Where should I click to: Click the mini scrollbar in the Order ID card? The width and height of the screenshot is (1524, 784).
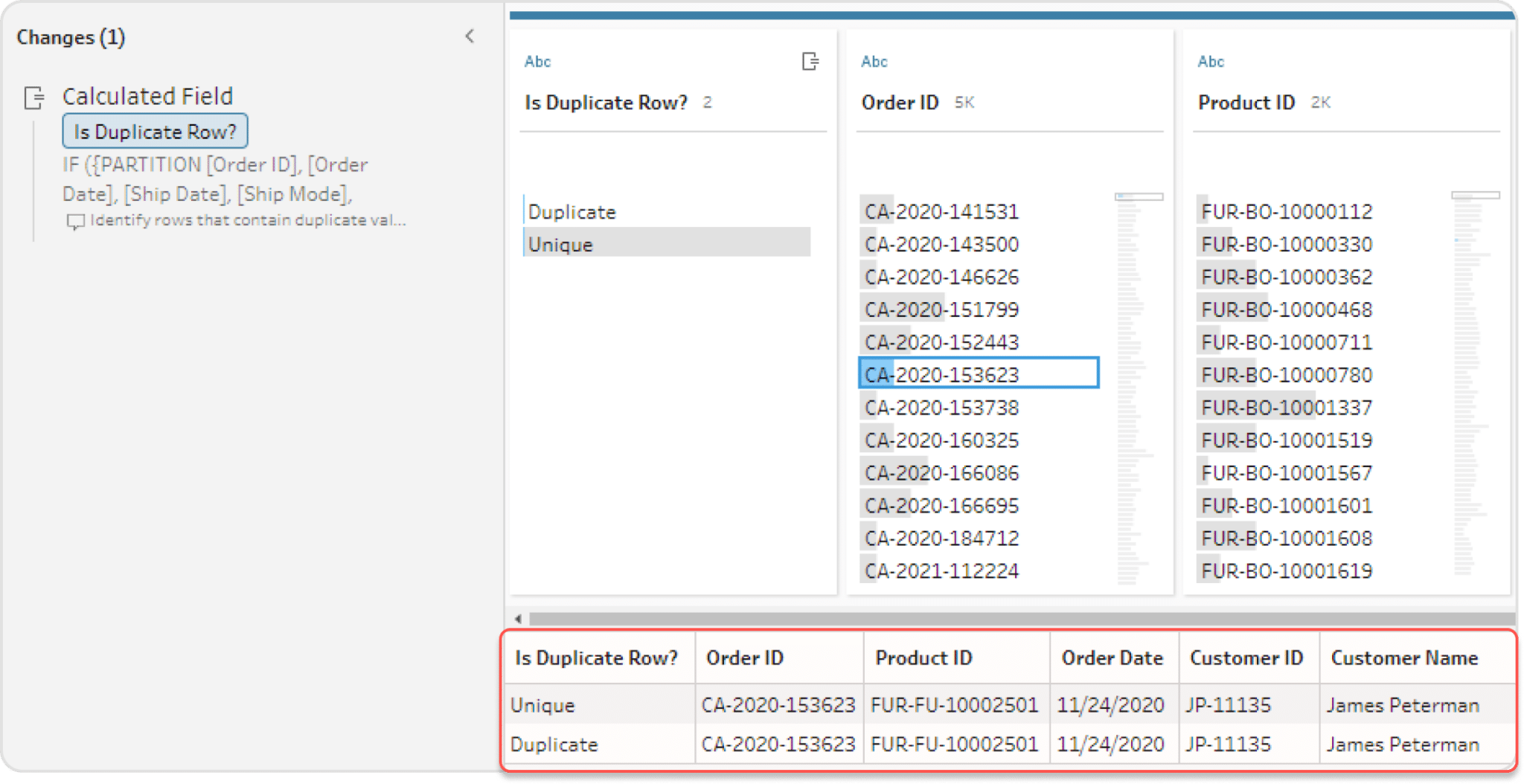coord(1139,196)
